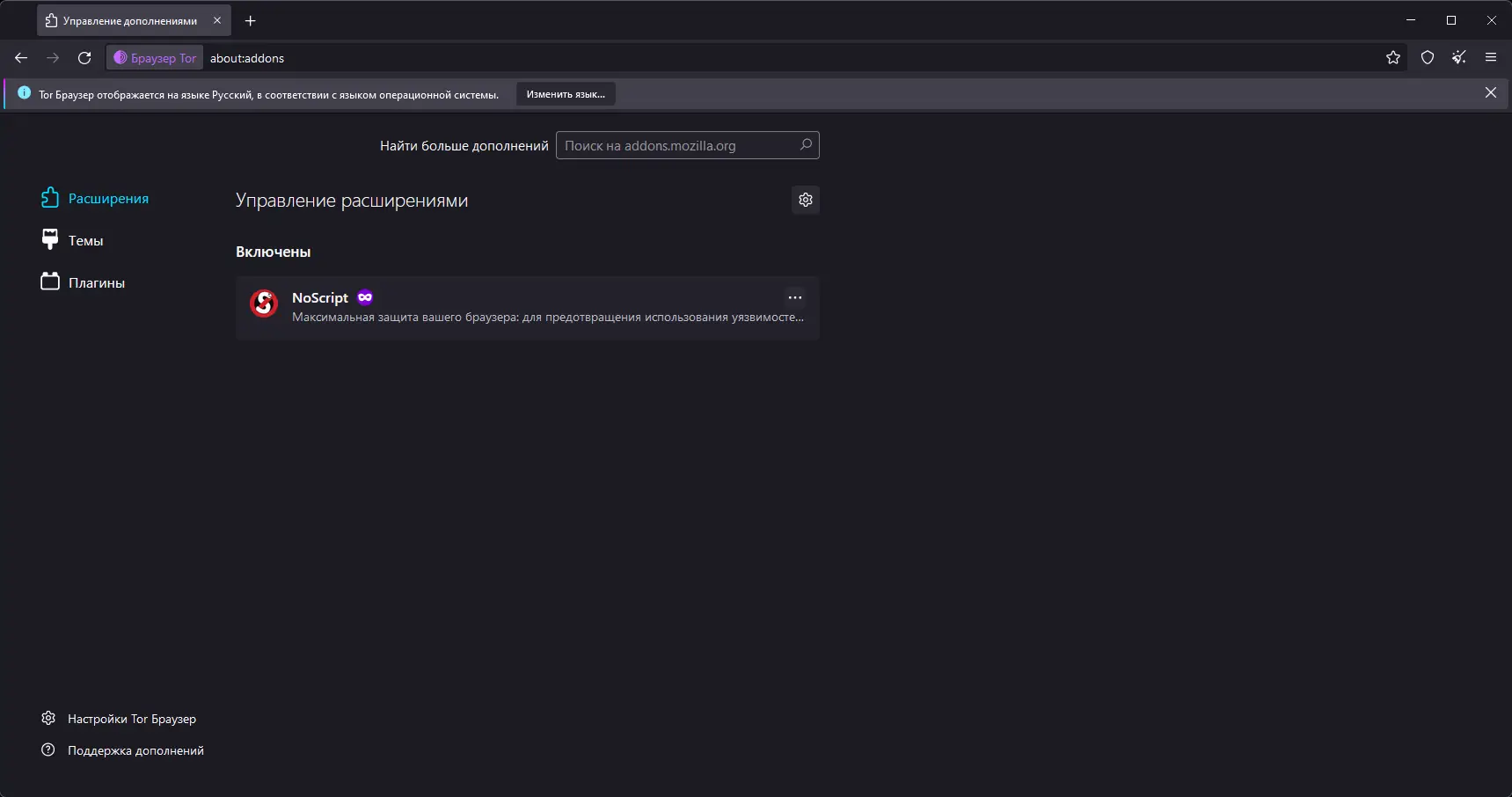This screenshot has width=1512, height=797.
Task: Reload the current page
Action: (x=84, y=58)
